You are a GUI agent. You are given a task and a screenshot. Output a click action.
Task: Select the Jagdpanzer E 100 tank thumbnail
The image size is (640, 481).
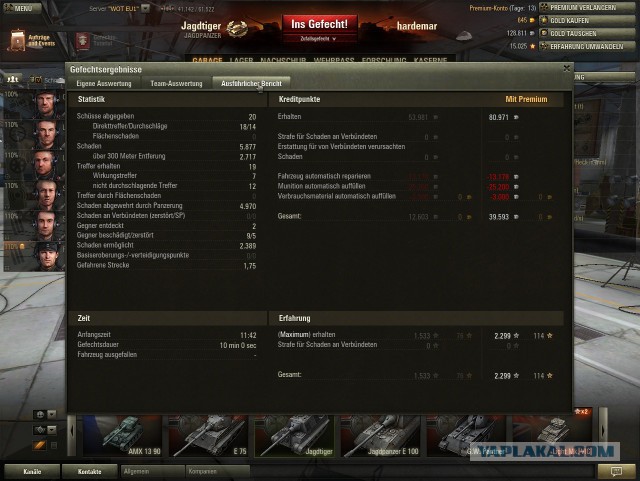pyautogui.click(x=380, y=436)
